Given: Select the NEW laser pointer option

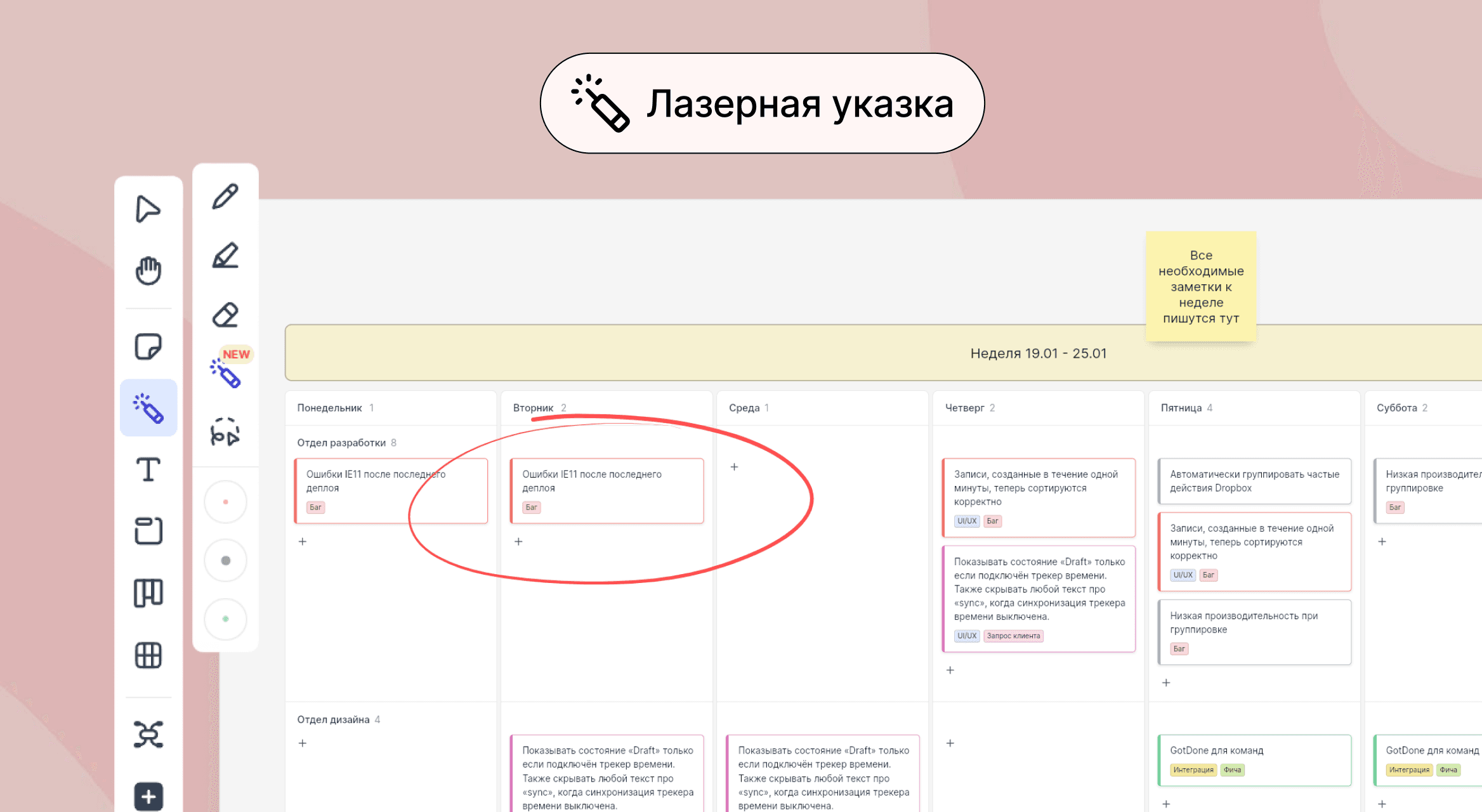Looking at the screenshot, I should click(x=225, y=373).
